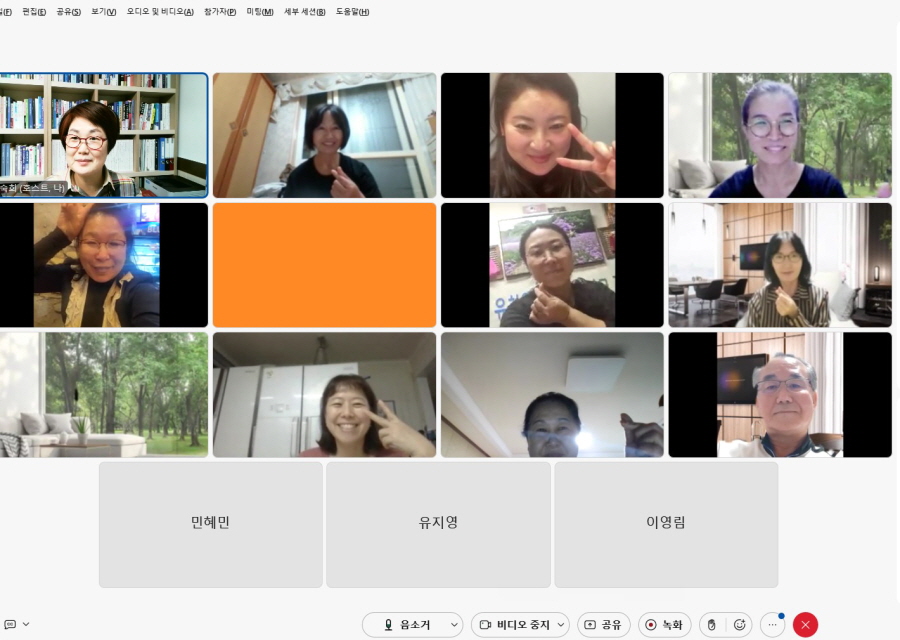This screenshot has width=900, height=640.
Task: Click the solid orange video tile
Action: [x=324, y=265]
